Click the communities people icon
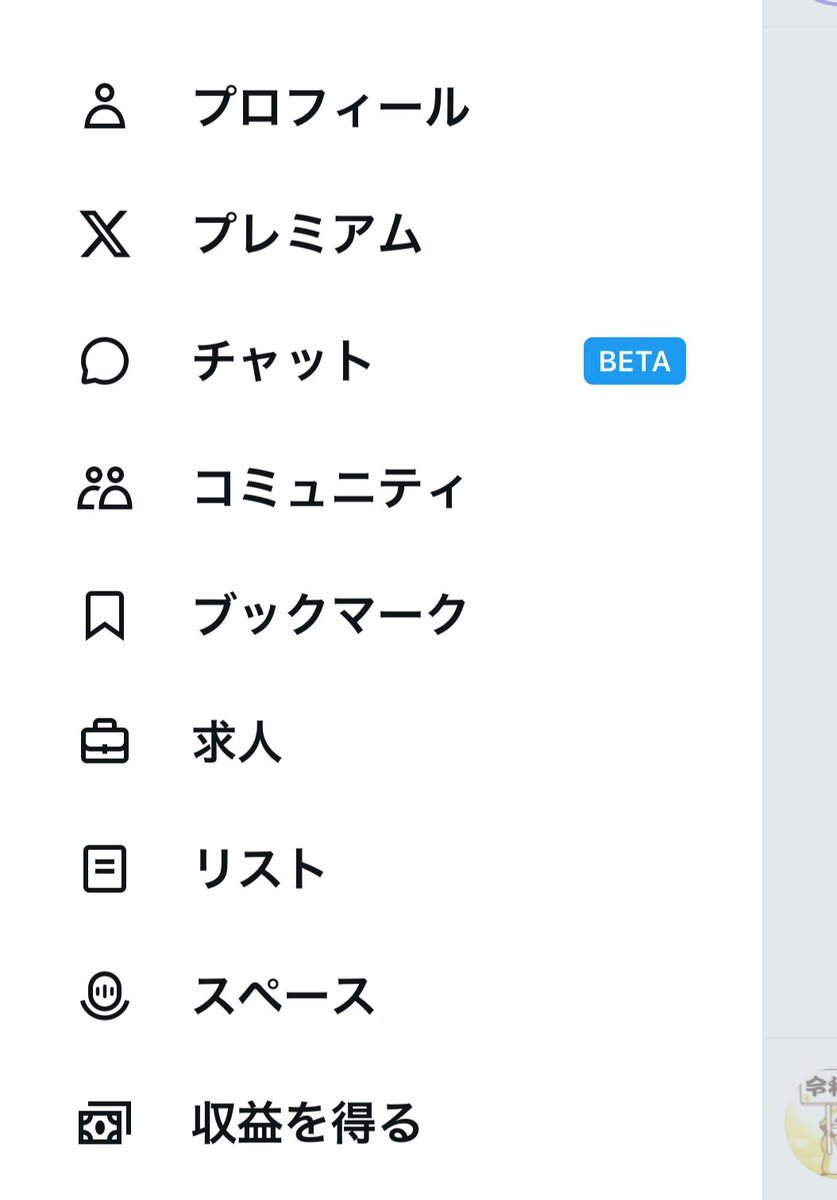This screenshot has width=837, height=1200. coord(104,488)
